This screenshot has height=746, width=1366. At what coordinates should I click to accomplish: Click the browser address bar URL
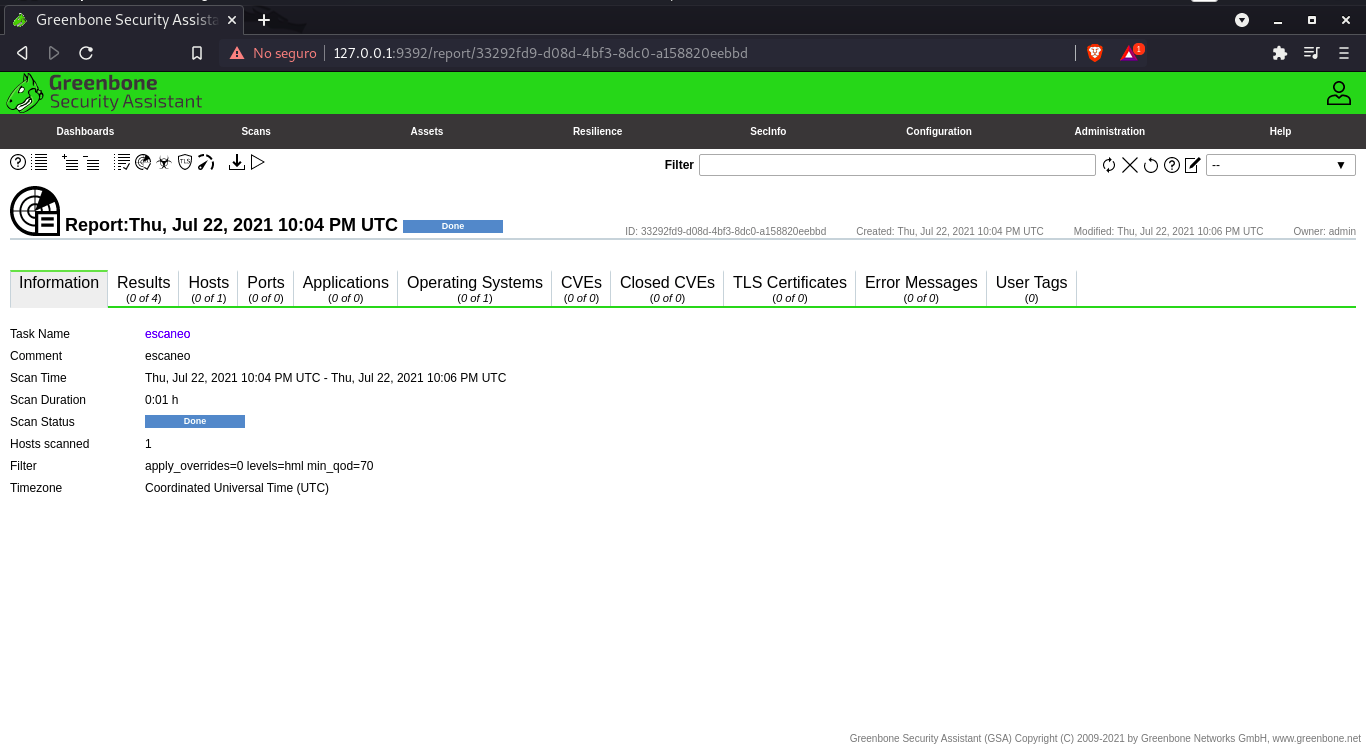(540, 53)
